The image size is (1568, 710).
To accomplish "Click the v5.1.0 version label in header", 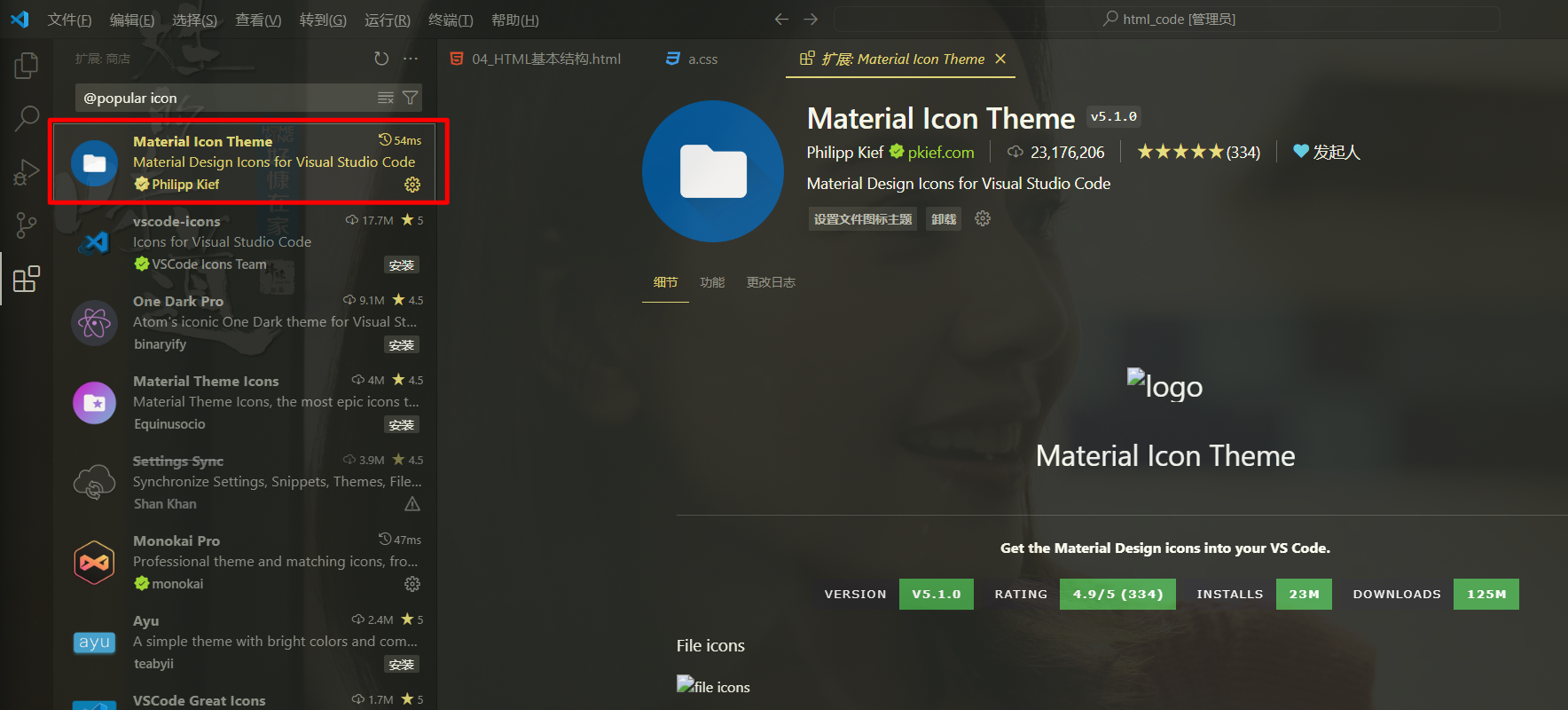I will (1114, 116).
